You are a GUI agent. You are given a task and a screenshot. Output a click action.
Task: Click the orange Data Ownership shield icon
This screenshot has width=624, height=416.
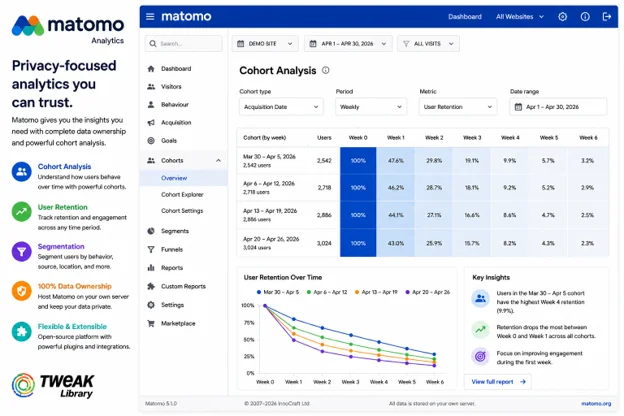pyautogui.click(x=21, y=291)
